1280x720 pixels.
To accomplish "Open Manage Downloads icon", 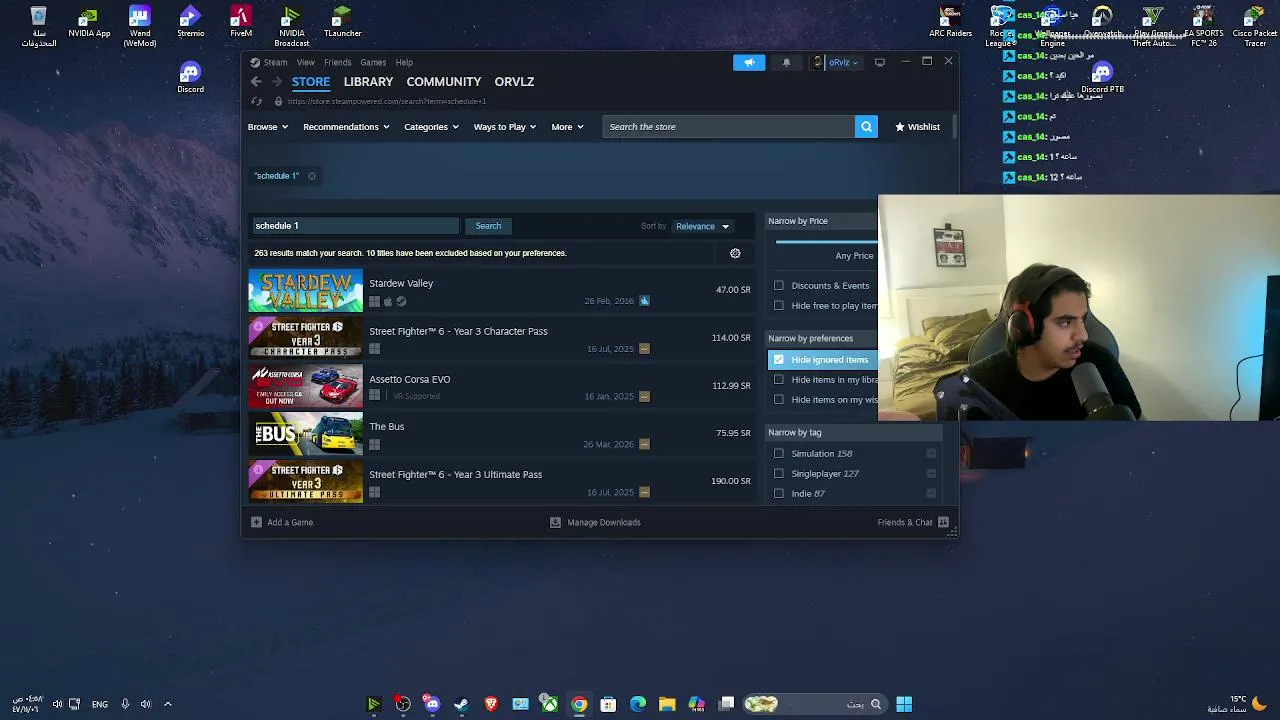I will [x=555, y=522].
